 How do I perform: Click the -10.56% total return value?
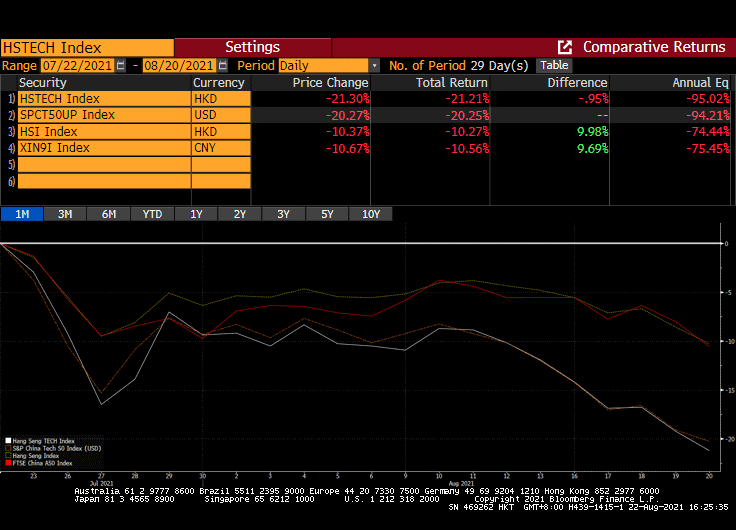[x=467, y=148]
